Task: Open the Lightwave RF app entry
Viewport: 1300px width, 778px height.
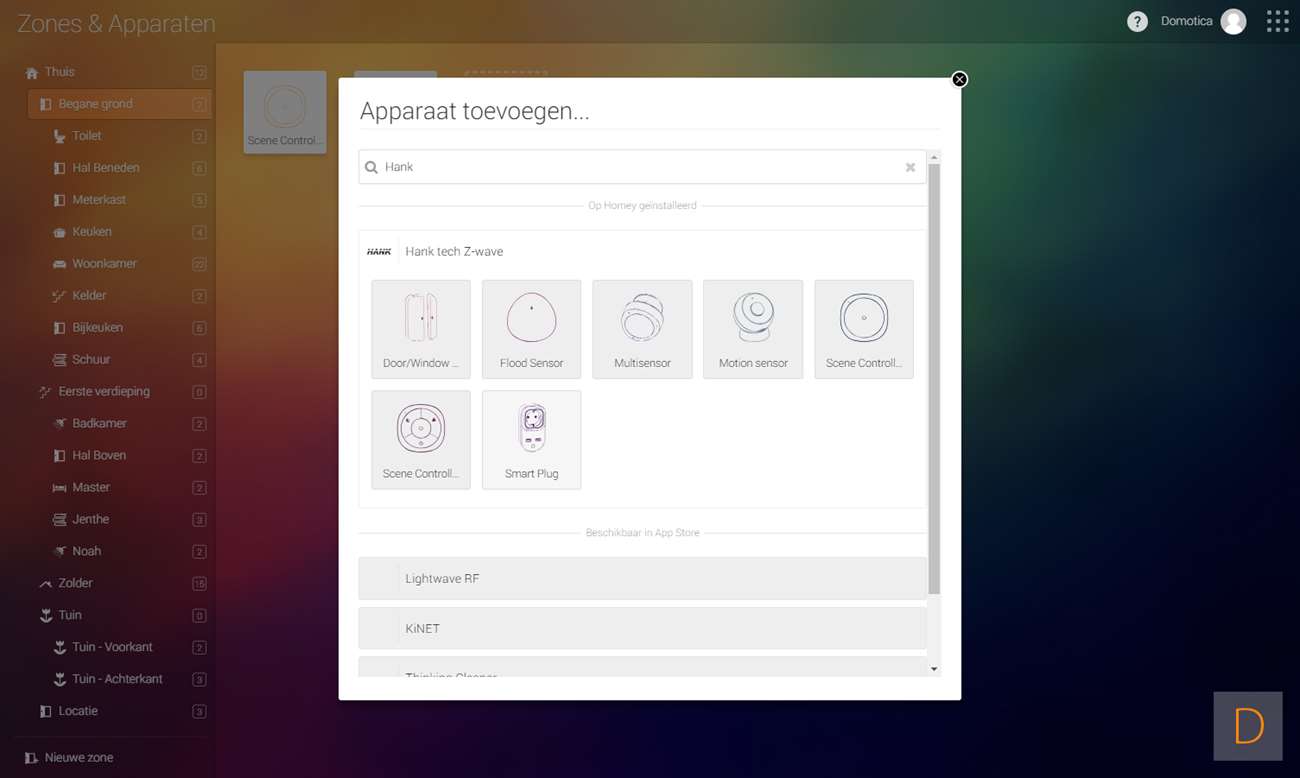Action: pos(642,579)
